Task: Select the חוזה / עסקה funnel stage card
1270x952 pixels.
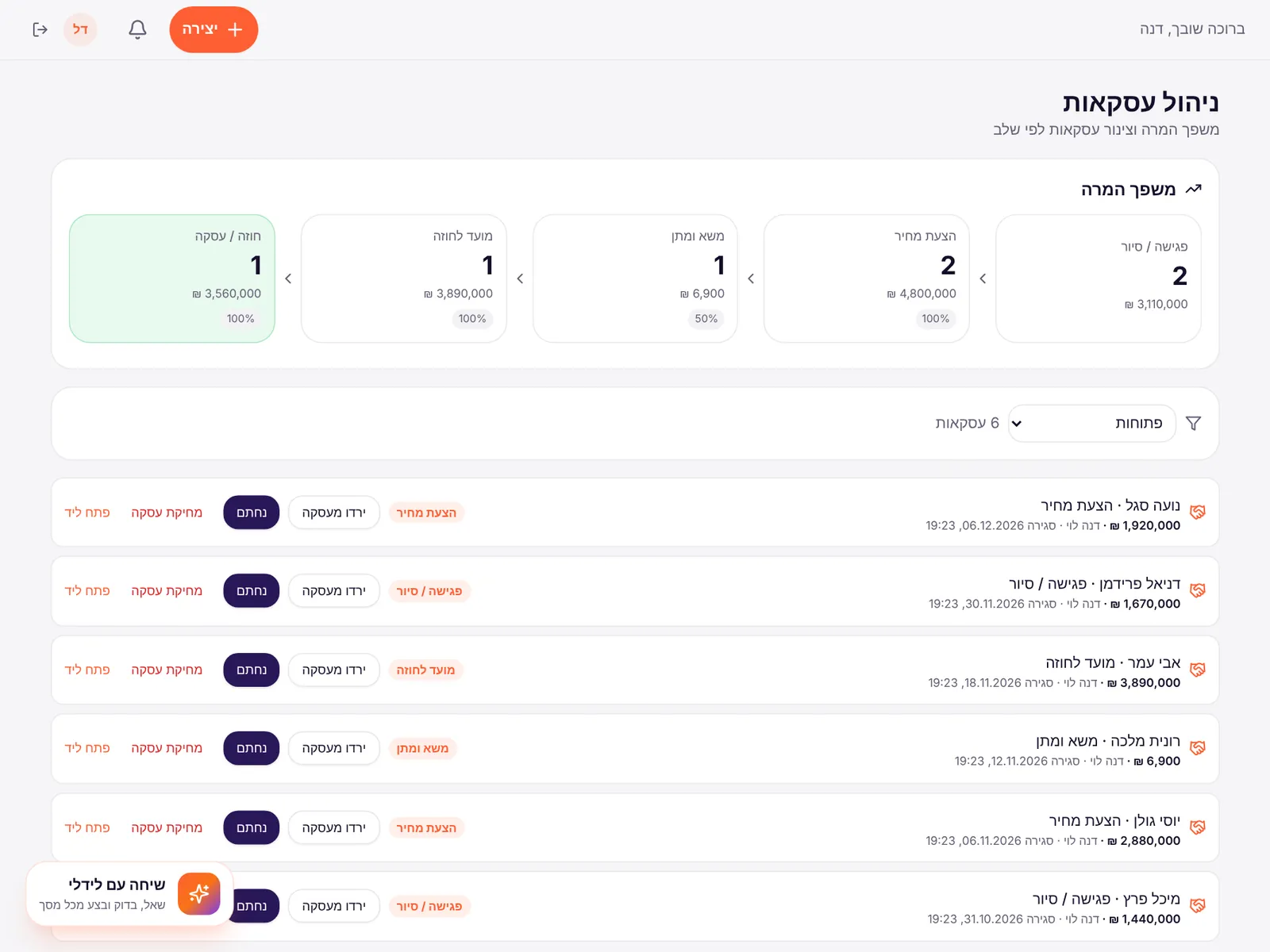Action: [x=172, y=278]
